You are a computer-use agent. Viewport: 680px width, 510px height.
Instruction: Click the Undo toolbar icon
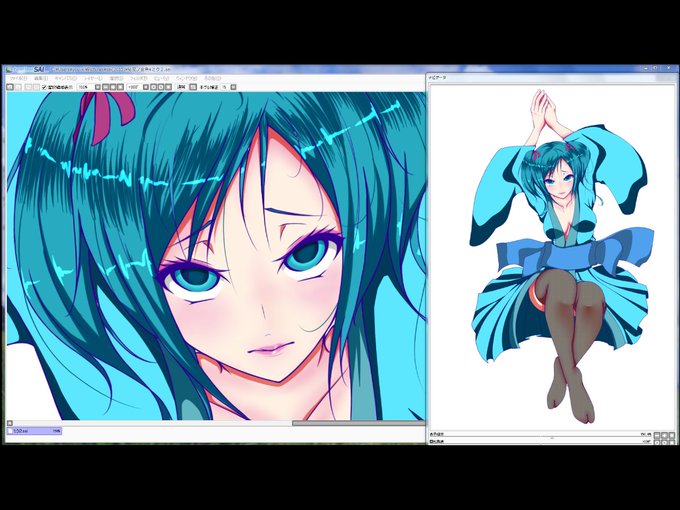tap(9, 87)
